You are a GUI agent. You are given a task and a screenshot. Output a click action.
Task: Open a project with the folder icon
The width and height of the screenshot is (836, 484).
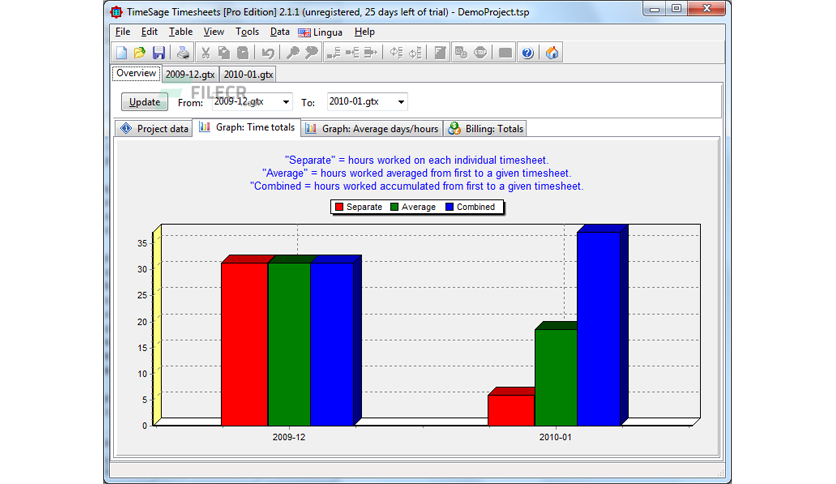[x=140, y=52]
